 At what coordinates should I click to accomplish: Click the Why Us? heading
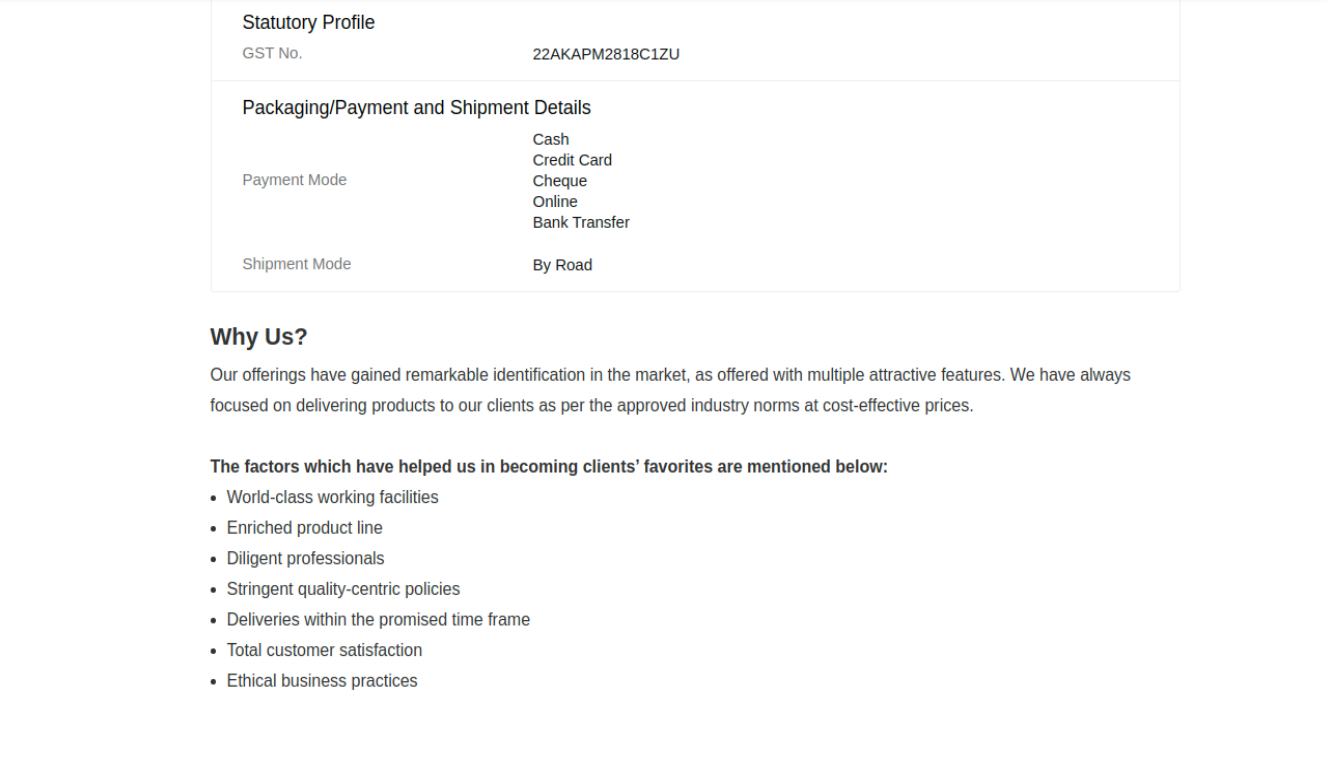tap(258, 337)
